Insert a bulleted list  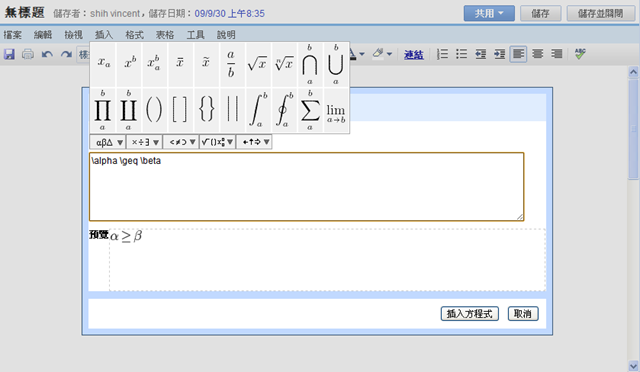pos(461,54)
